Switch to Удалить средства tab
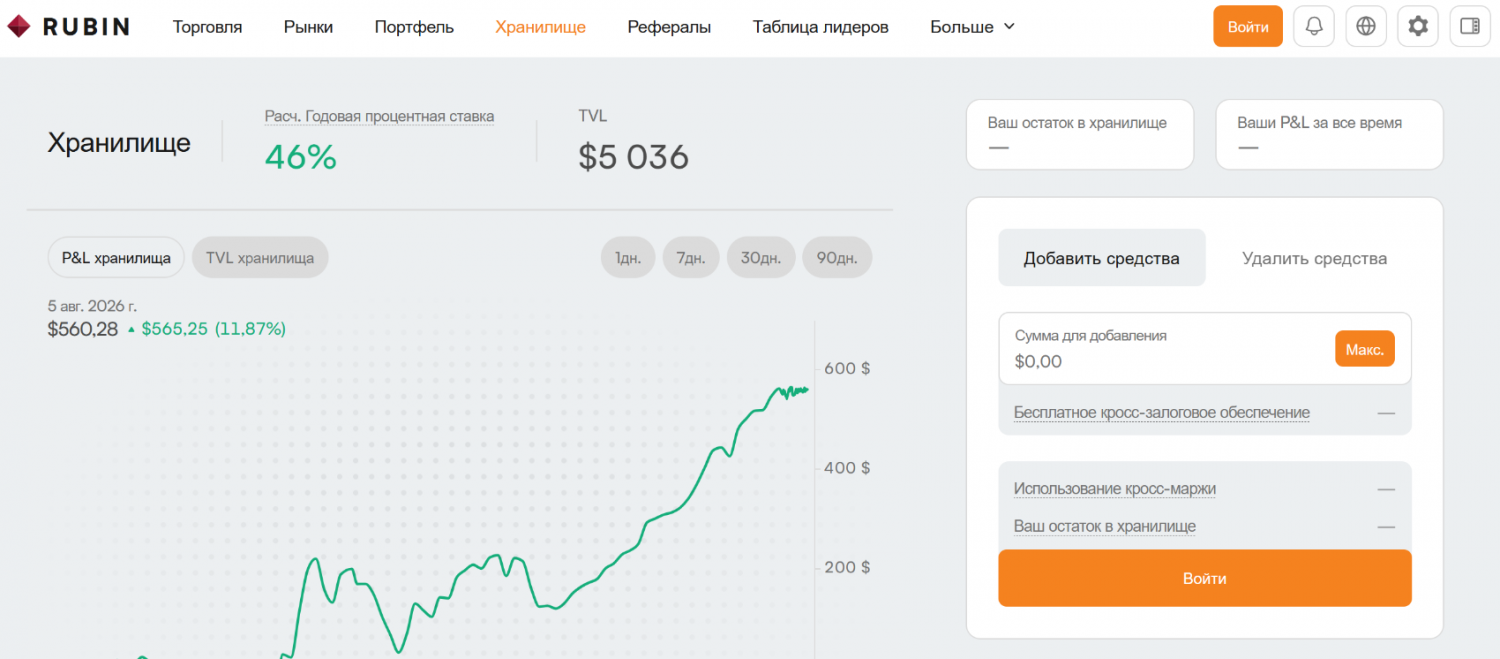Screen dimensions: 1500x659 (x=1314, y=258)
